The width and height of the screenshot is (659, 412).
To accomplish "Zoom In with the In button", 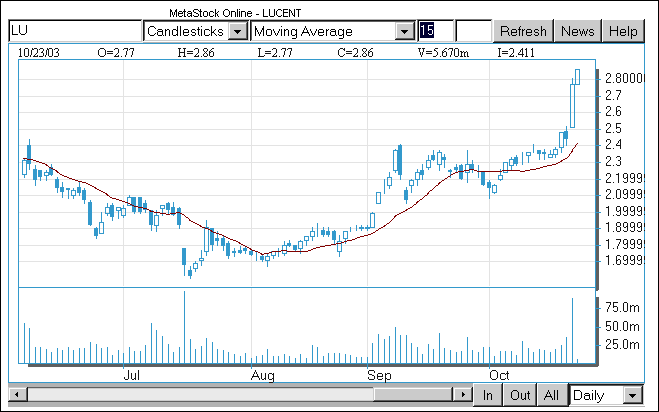I will coord(488,395).
